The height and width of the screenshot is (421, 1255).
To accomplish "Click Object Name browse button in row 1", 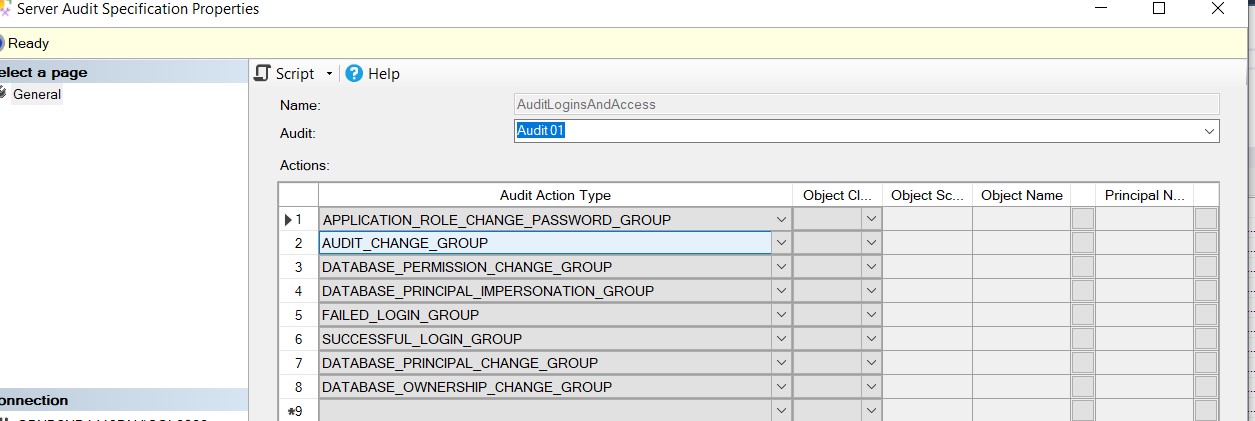I will pos(1082,219).
